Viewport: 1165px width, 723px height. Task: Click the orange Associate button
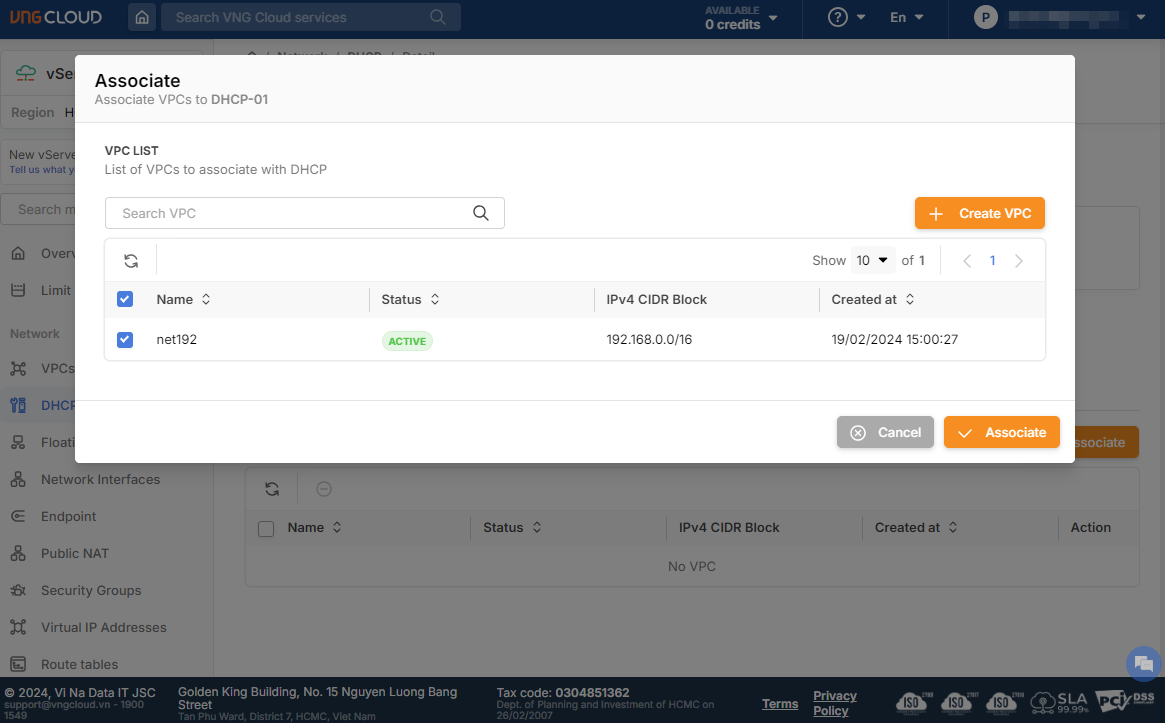1001,433
